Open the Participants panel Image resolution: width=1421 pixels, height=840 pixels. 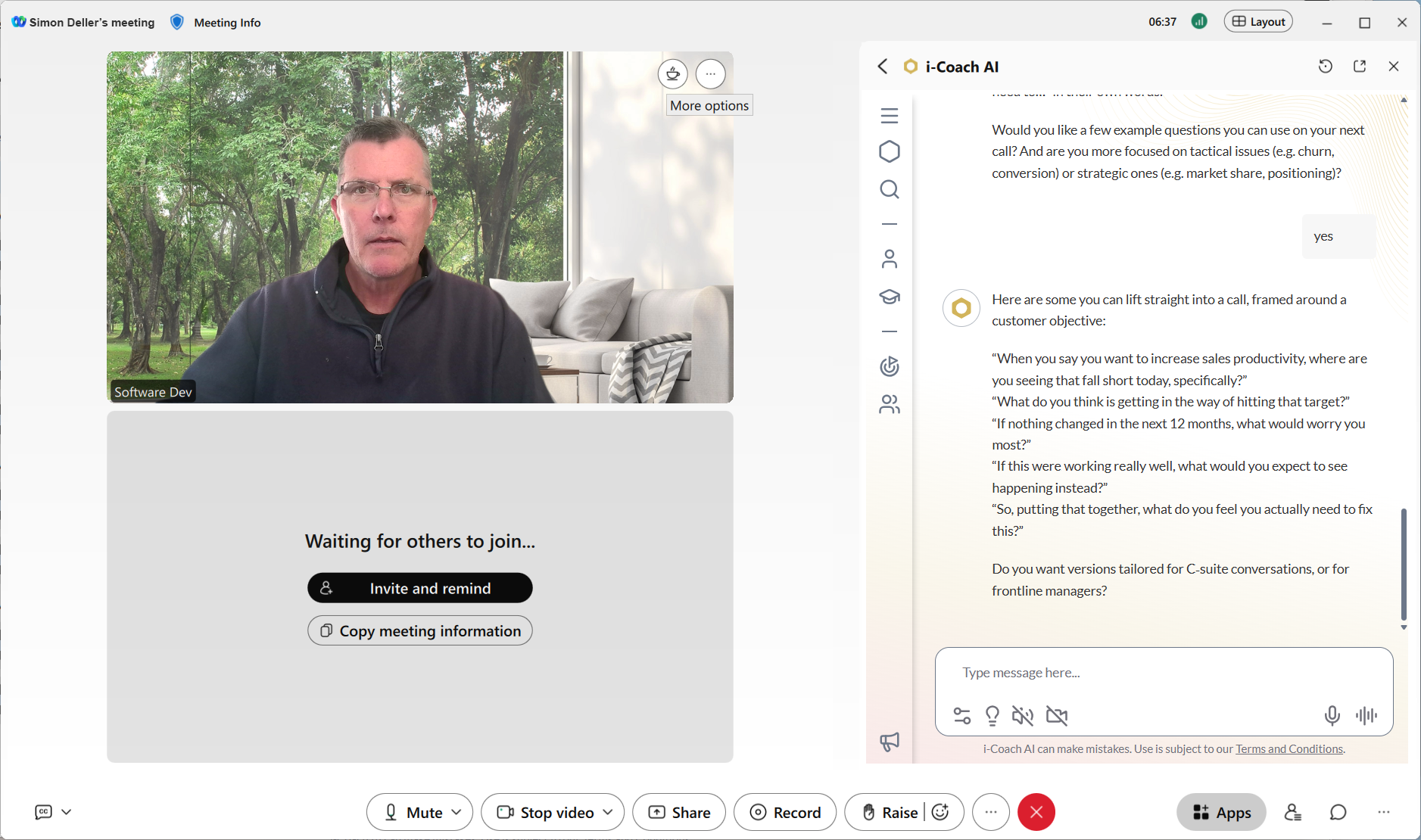tap(1293, 812)
